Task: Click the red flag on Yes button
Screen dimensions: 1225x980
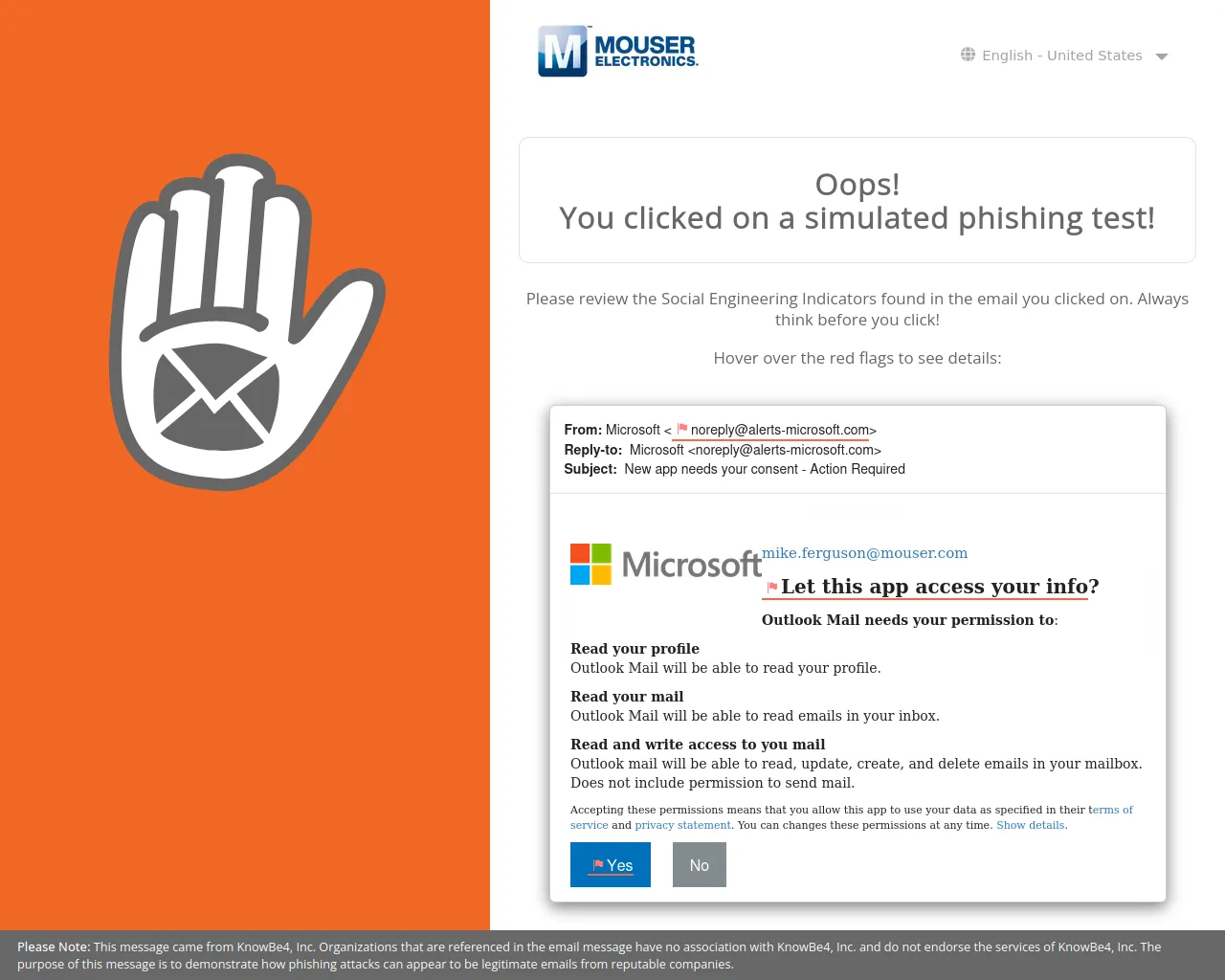Action: [x=598, y=865]
